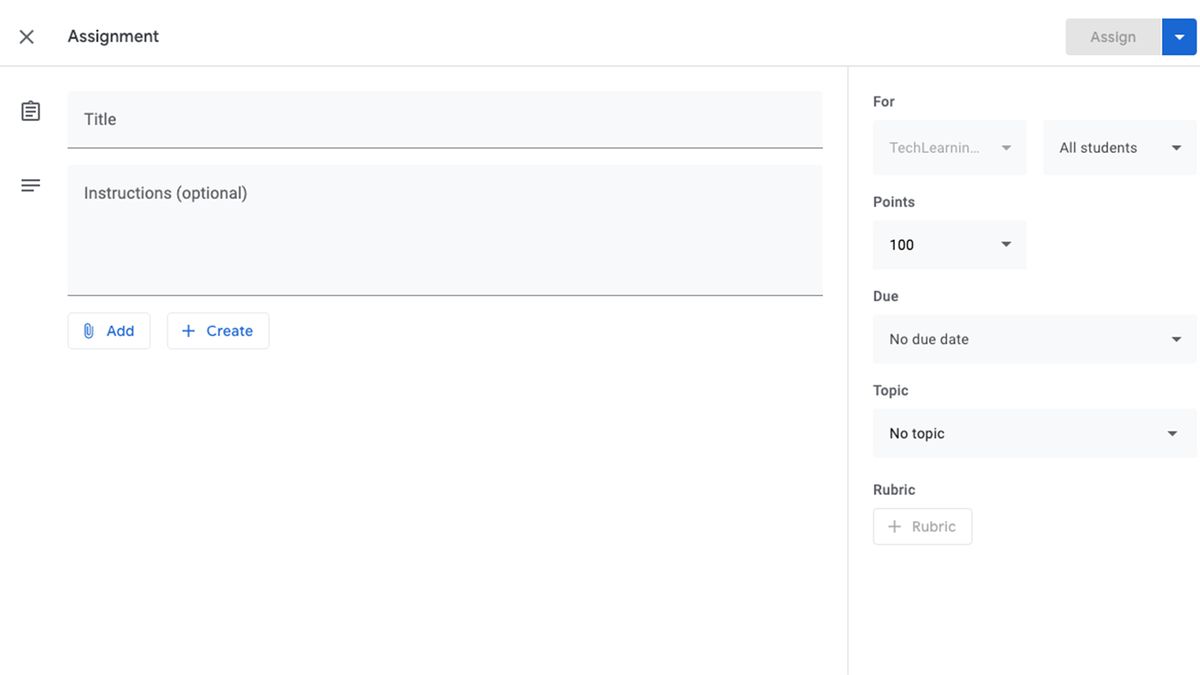1200x675 pixels.
Task: Open the All students dropdown
Action: point(1119,147)
